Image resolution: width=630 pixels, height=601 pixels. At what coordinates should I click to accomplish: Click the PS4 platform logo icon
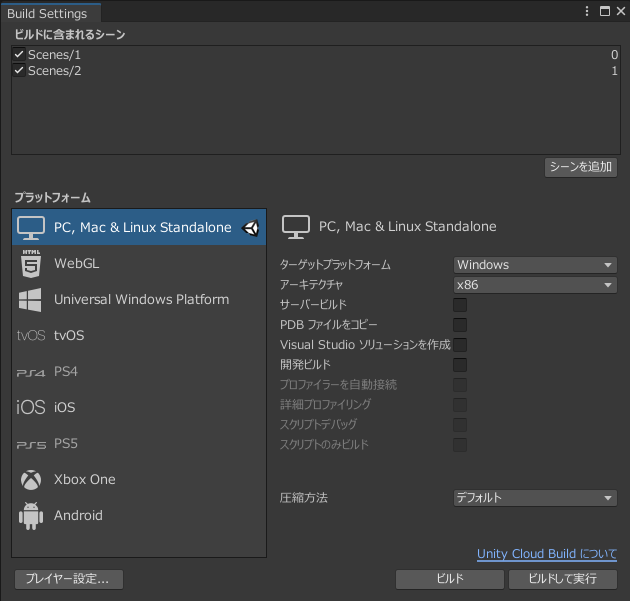(31, 372)
